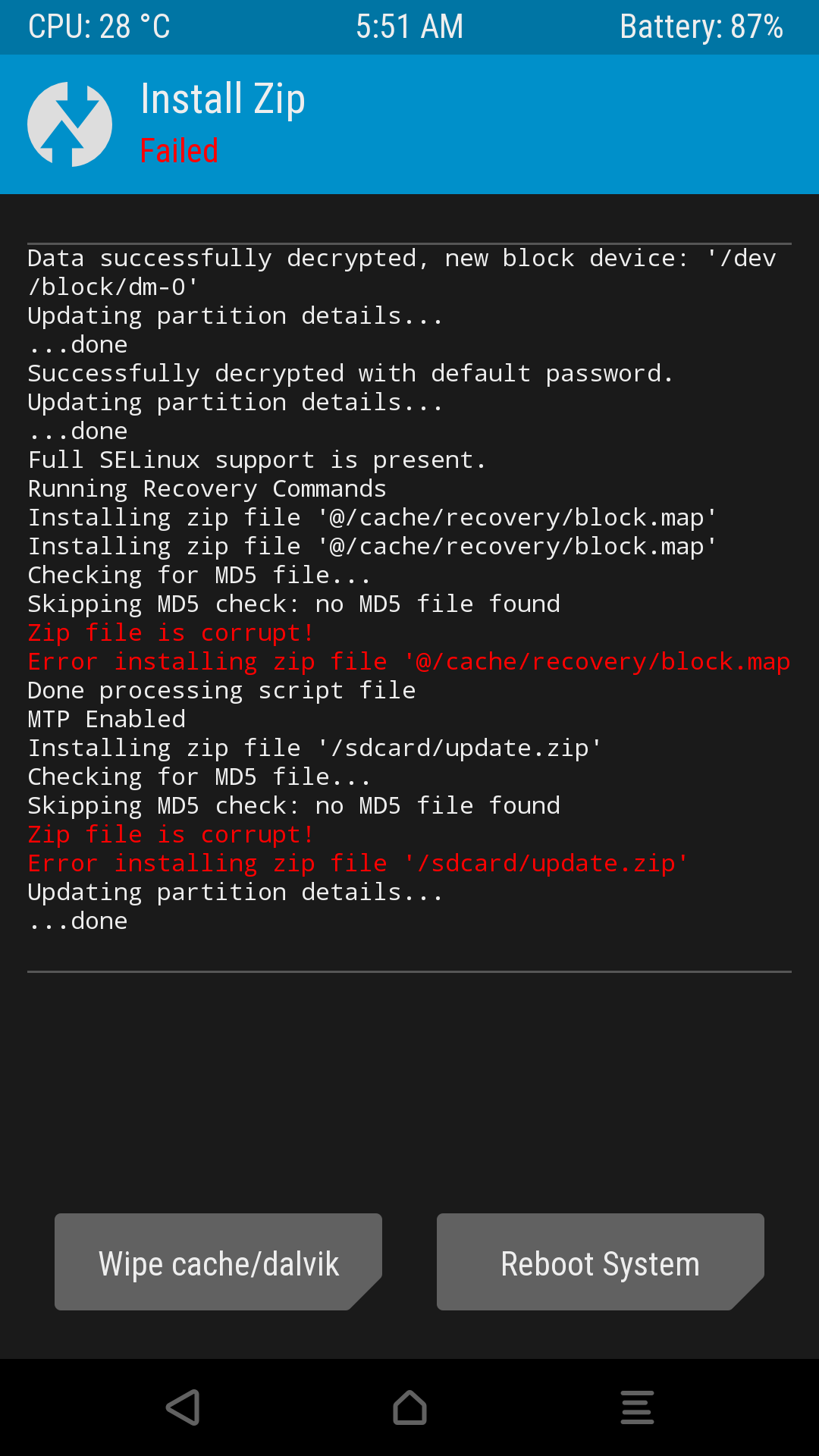Tap 'Successfully decrypted with default password' line
Viewport: 819px width, 1456px height.
point(350,373)
